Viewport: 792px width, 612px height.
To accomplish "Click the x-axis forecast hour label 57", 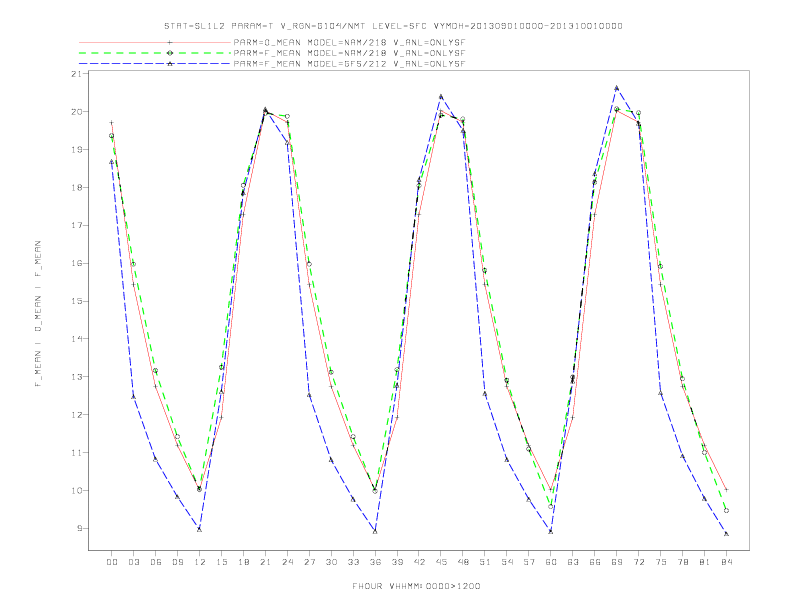I will (x=529, y=562).
